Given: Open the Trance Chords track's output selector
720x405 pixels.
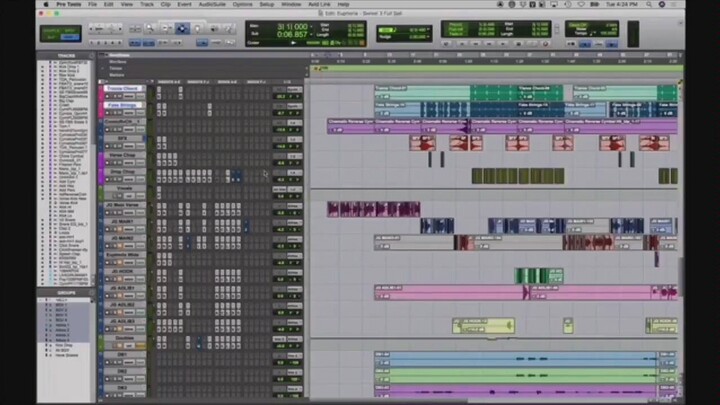Looking at the screenshot, I should click(294, 90).
